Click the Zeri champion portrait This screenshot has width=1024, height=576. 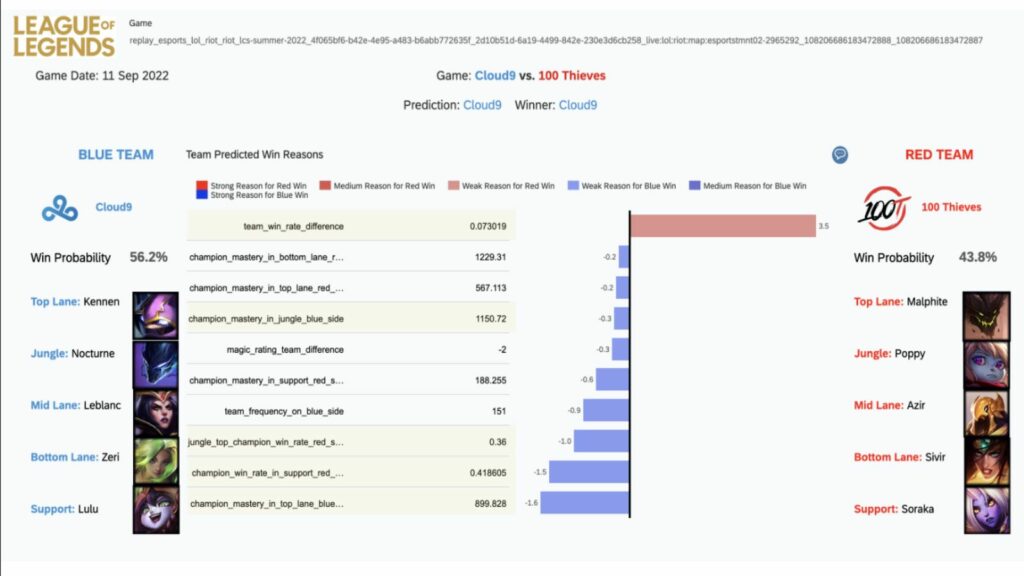click(x=155, y=461)
